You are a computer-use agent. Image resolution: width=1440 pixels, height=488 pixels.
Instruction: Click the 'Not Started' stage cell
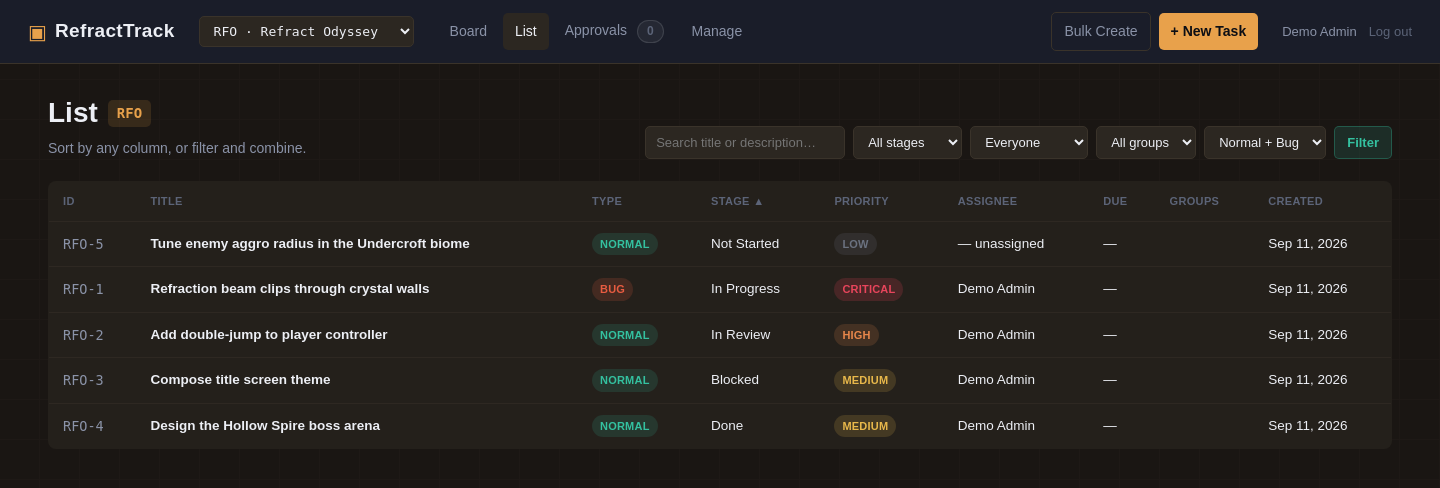click(745, 243)
